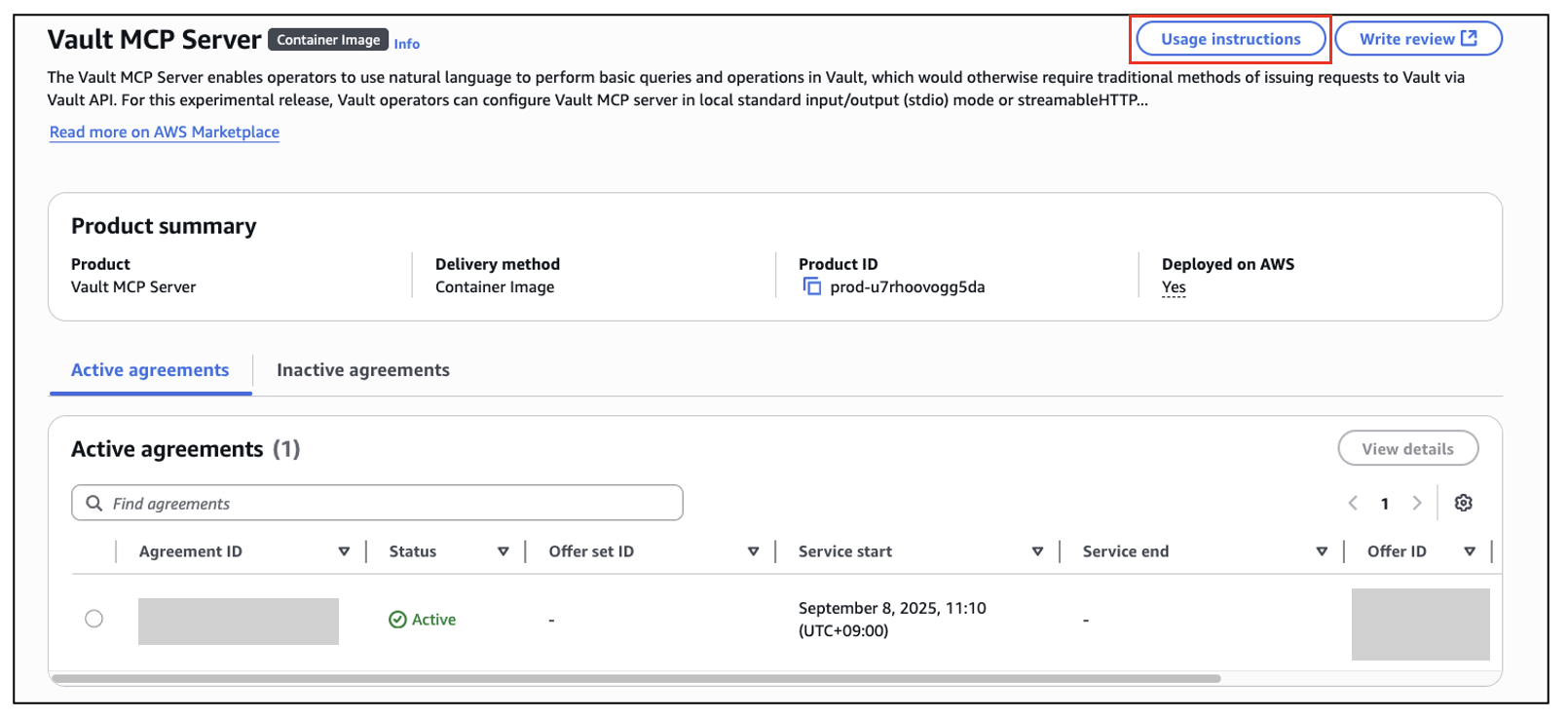This screenshot has width=1568, height=719.
Task: Click the Write review button
Action: tap(1418, 39)
